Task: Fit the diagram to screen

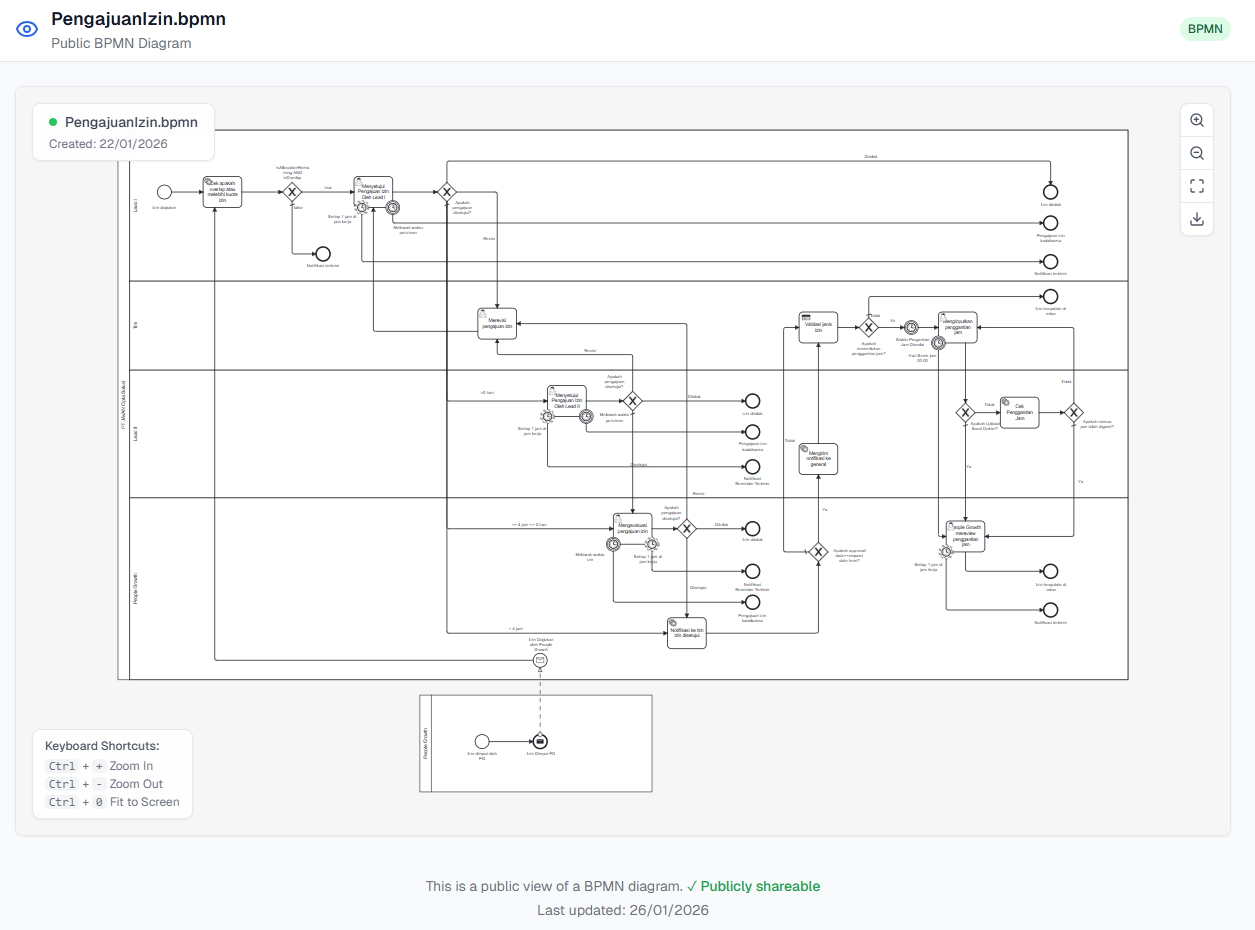Action: (x=1197, y=185)
